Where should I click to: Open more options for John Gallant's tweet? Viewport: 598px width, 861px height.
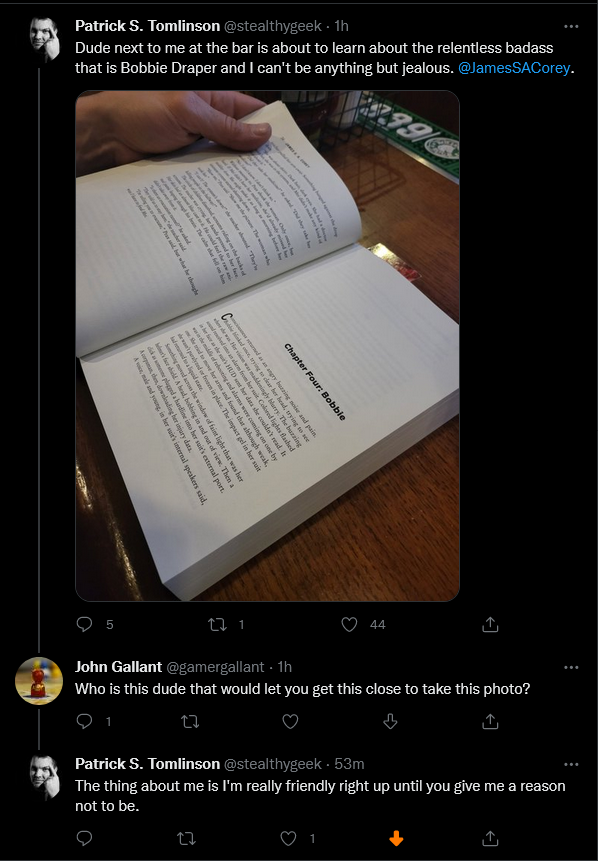[571, 667]
